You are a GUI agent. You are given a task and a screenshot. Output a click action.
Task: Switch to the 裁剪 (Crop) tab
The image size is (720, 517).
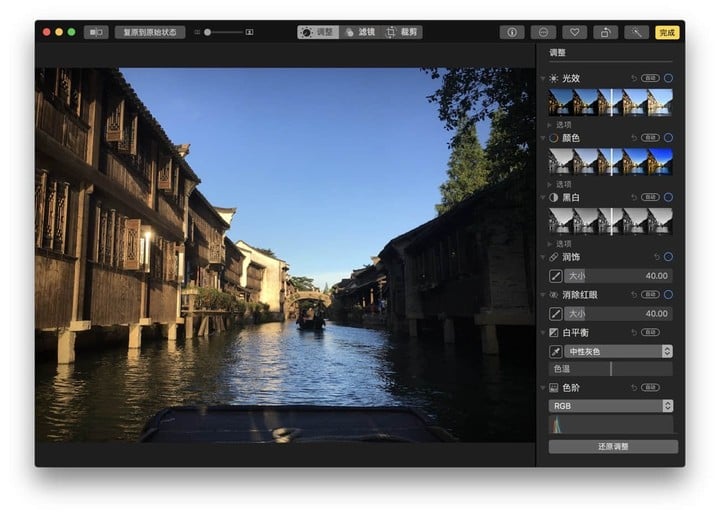(x=403, y=32)
